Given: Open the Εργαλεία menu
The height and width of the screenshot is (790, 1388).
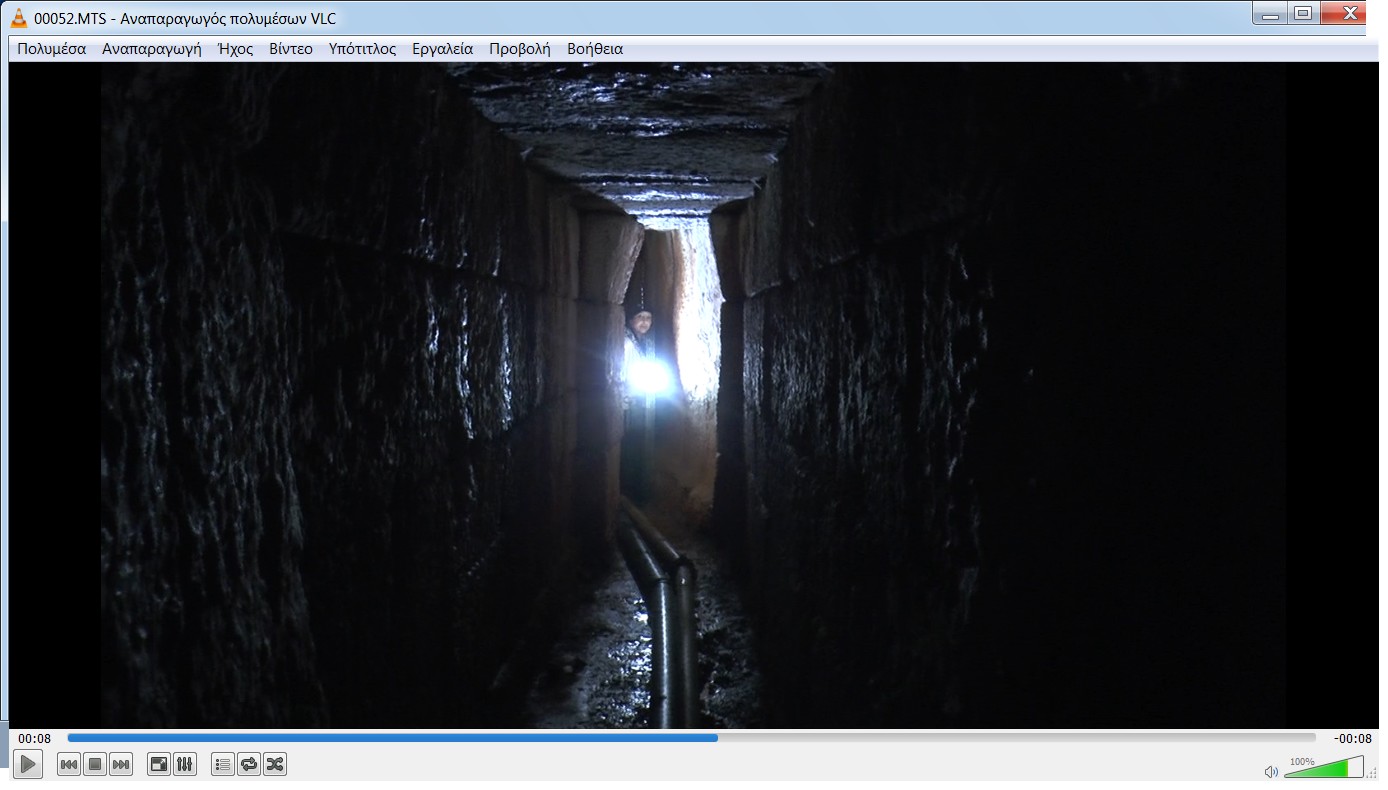Looking at the screenshot, I should coord(443,49).
